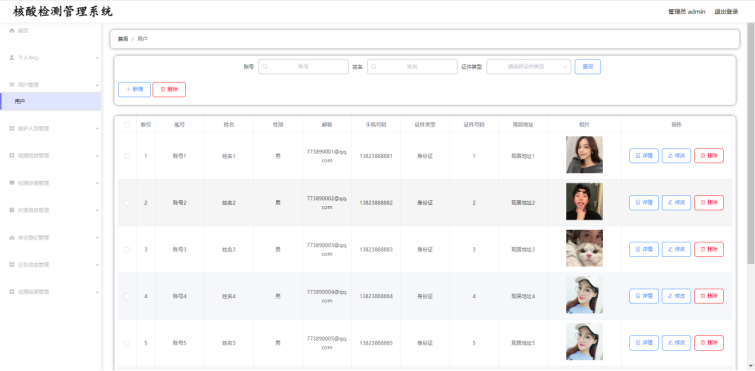755x371 pixels.
Task: Click the person icon beside 个人中心
Action: 12,58
